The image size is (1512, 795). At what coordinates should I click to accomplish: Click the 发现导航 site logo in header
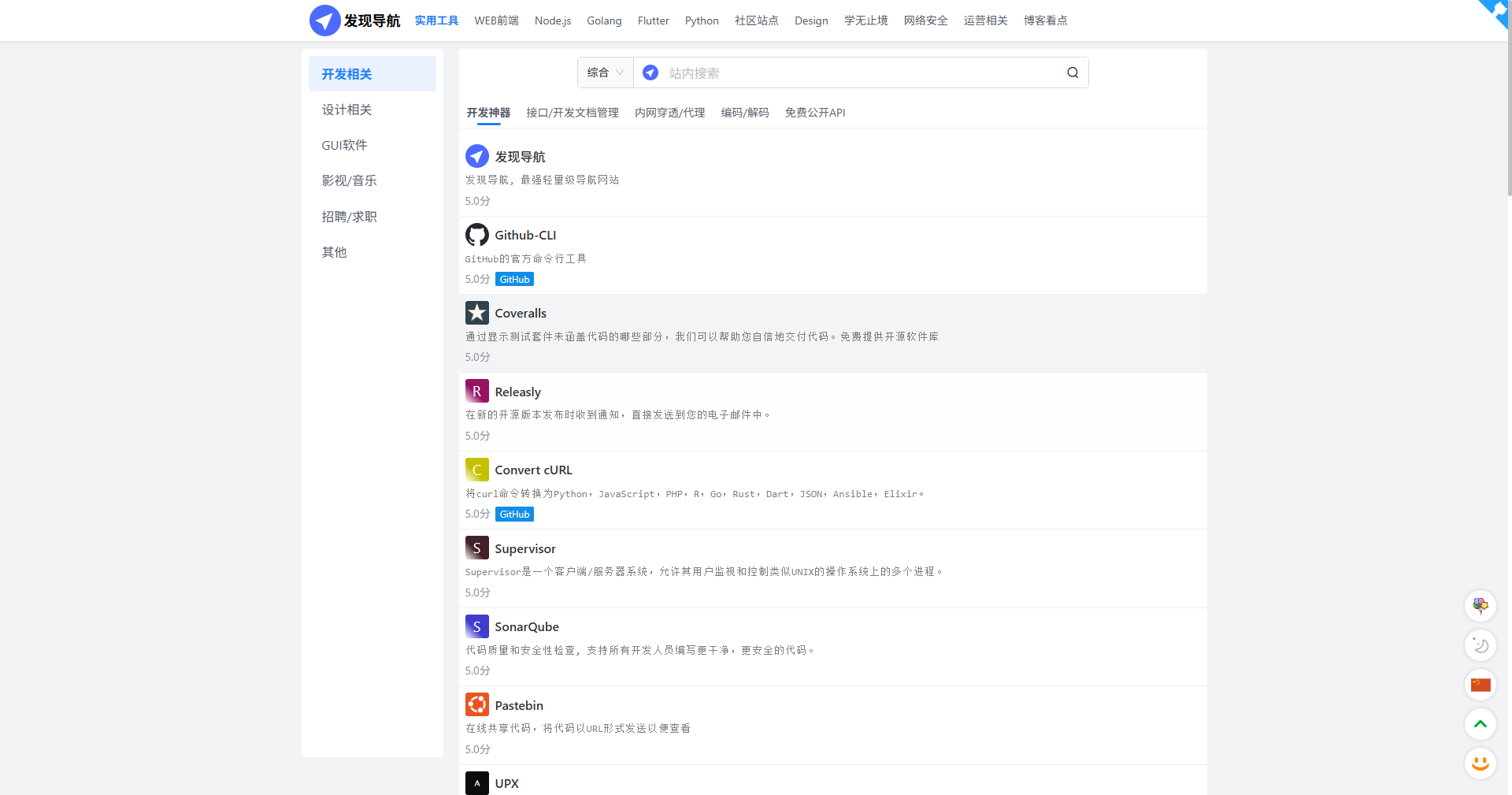[x=354, y=20]
